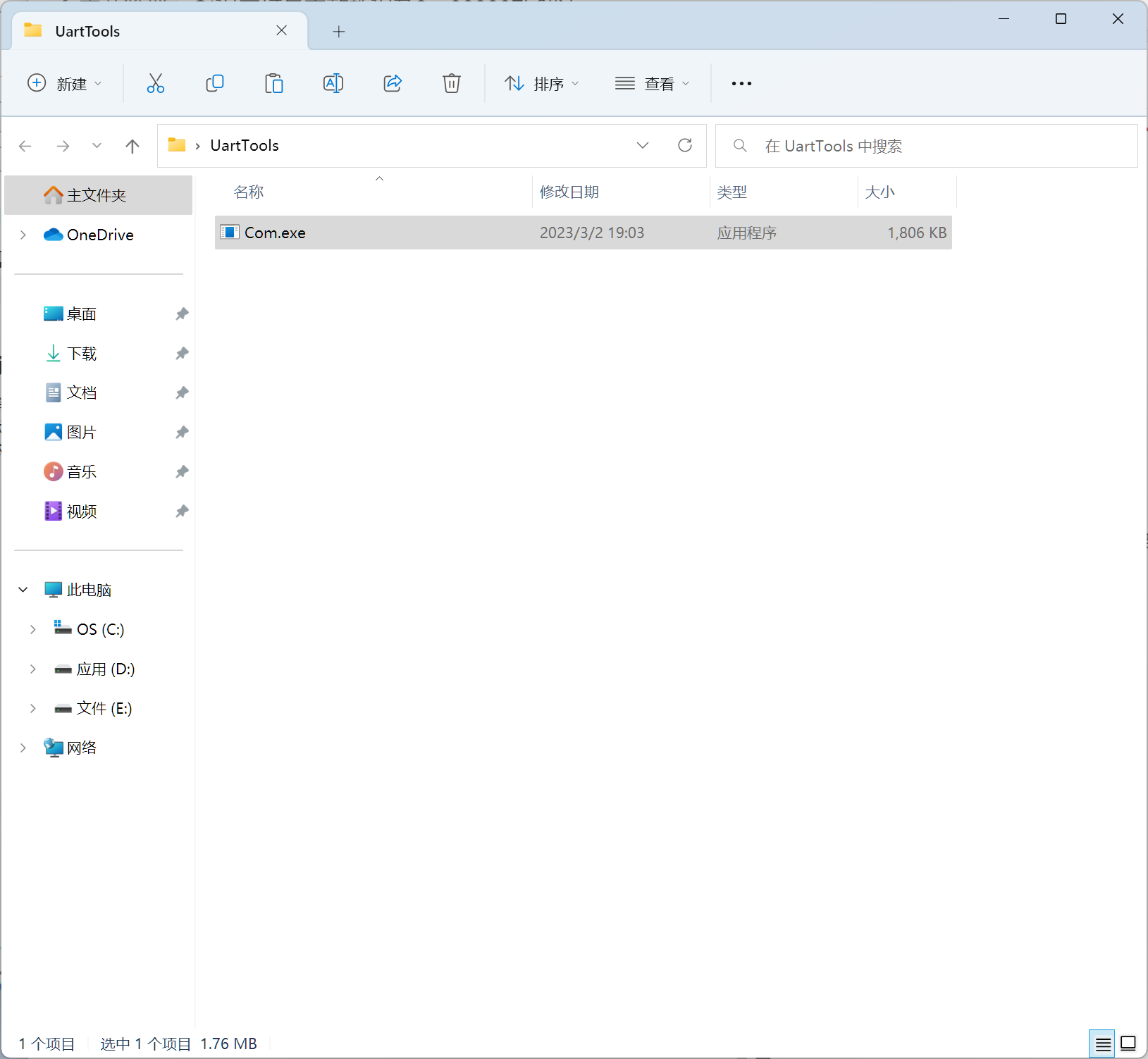Open 主文件夹 in navigation pane
The image size is (1148, 1059).
point(99,195)
